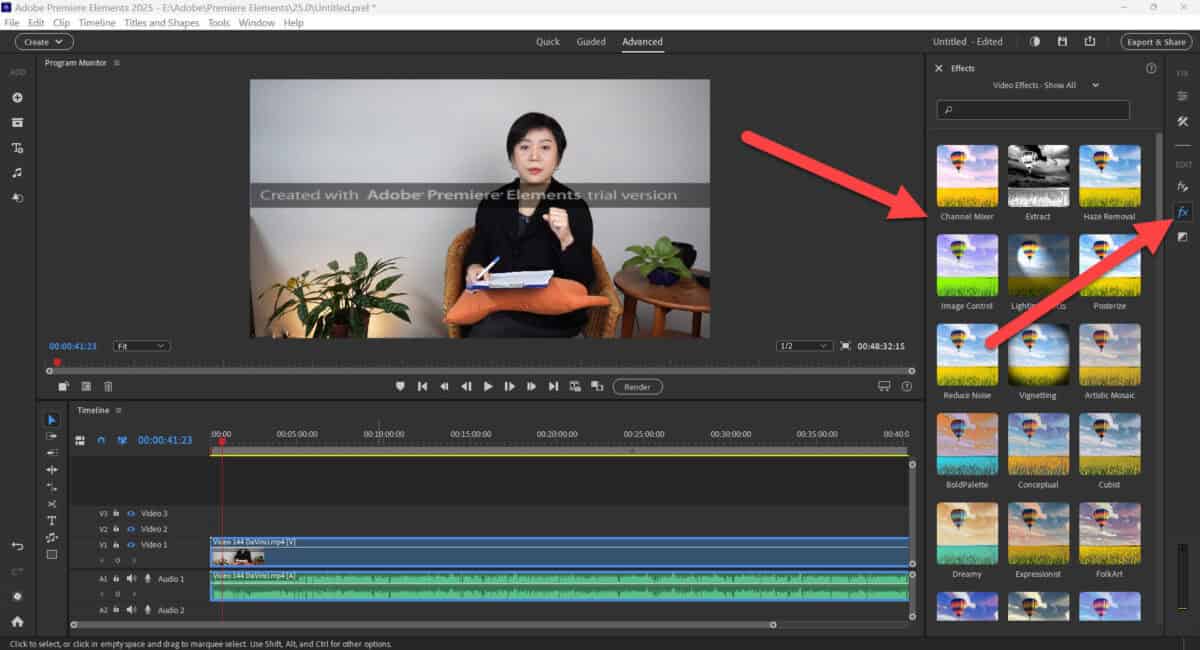Screen dimensions: 1200x650
Task: Open the Tools wrench icon in right sidebar
Action: pyautogui.click(x=1182, y=121)
